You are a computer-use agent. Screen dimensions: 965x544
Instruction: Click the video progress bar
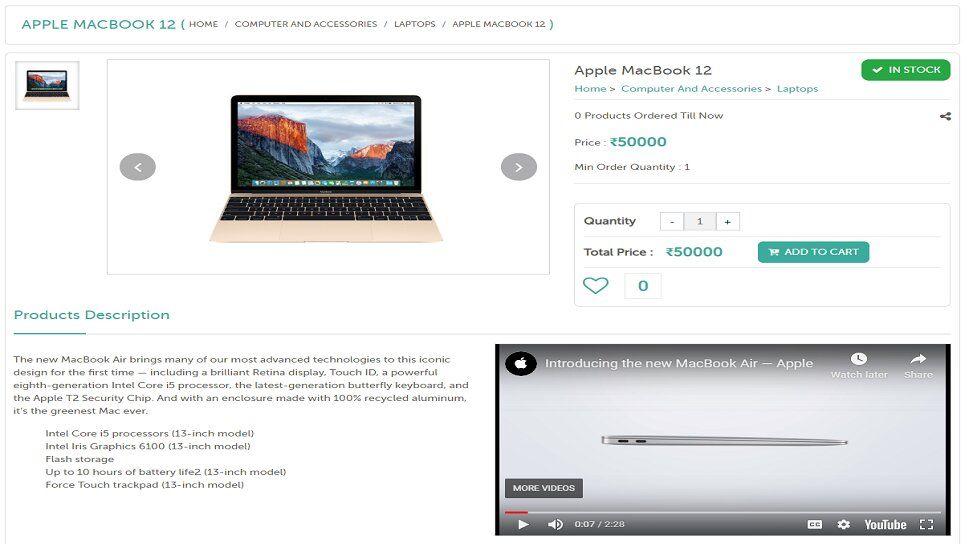[723, 512]
